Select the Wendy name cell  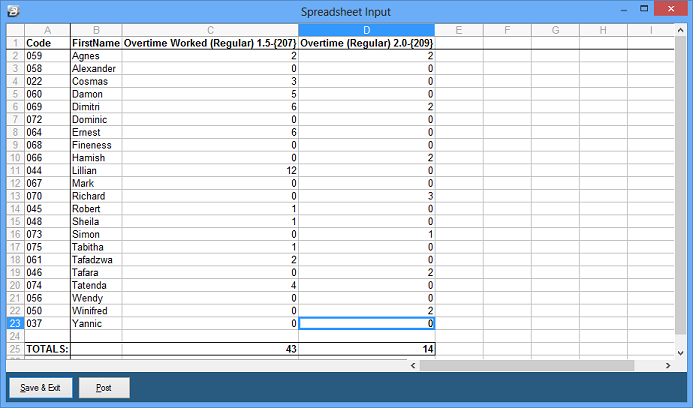click(96, 298)
